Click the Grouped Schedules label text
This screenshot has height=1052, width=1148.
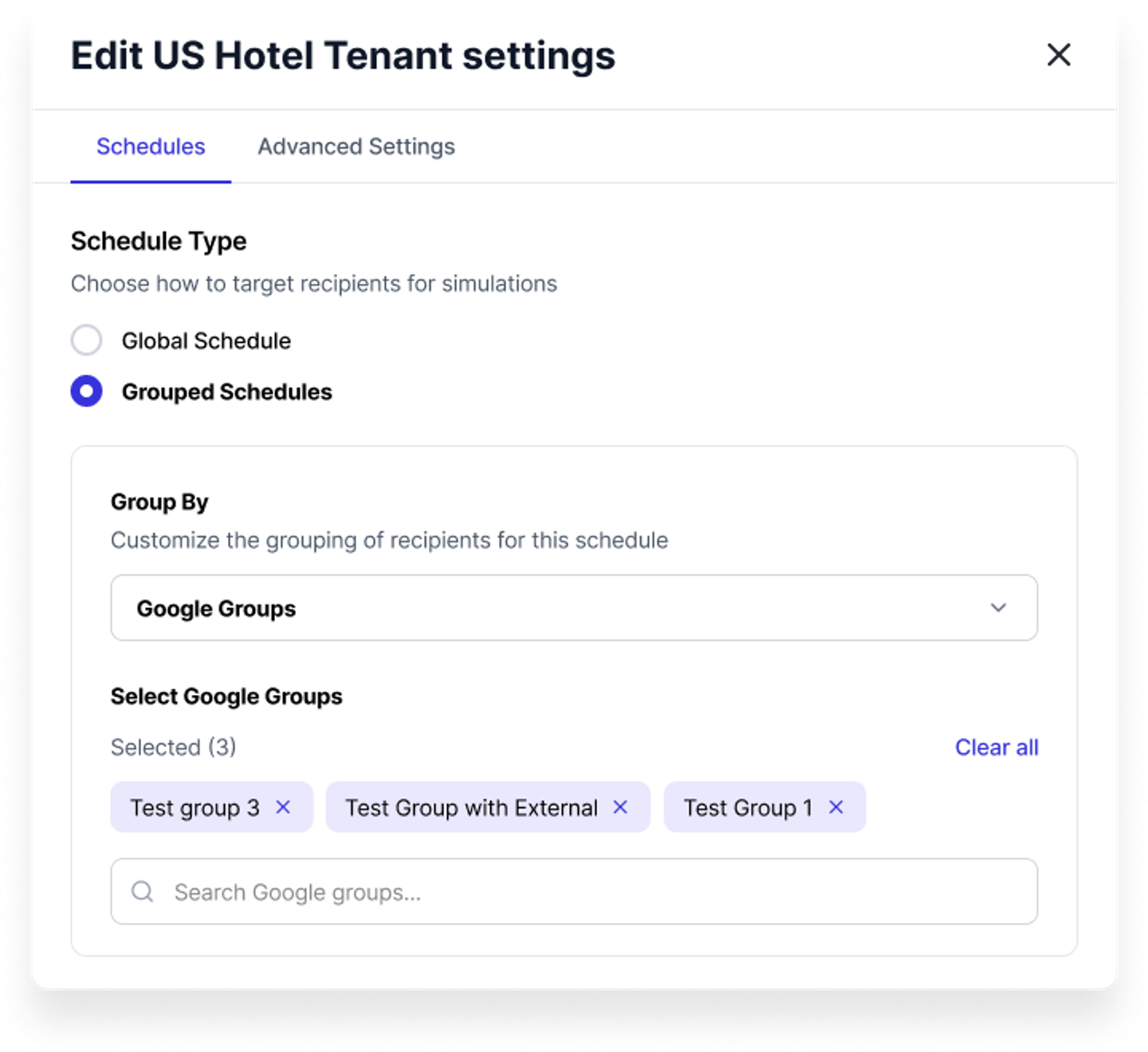tap(226, 392)
